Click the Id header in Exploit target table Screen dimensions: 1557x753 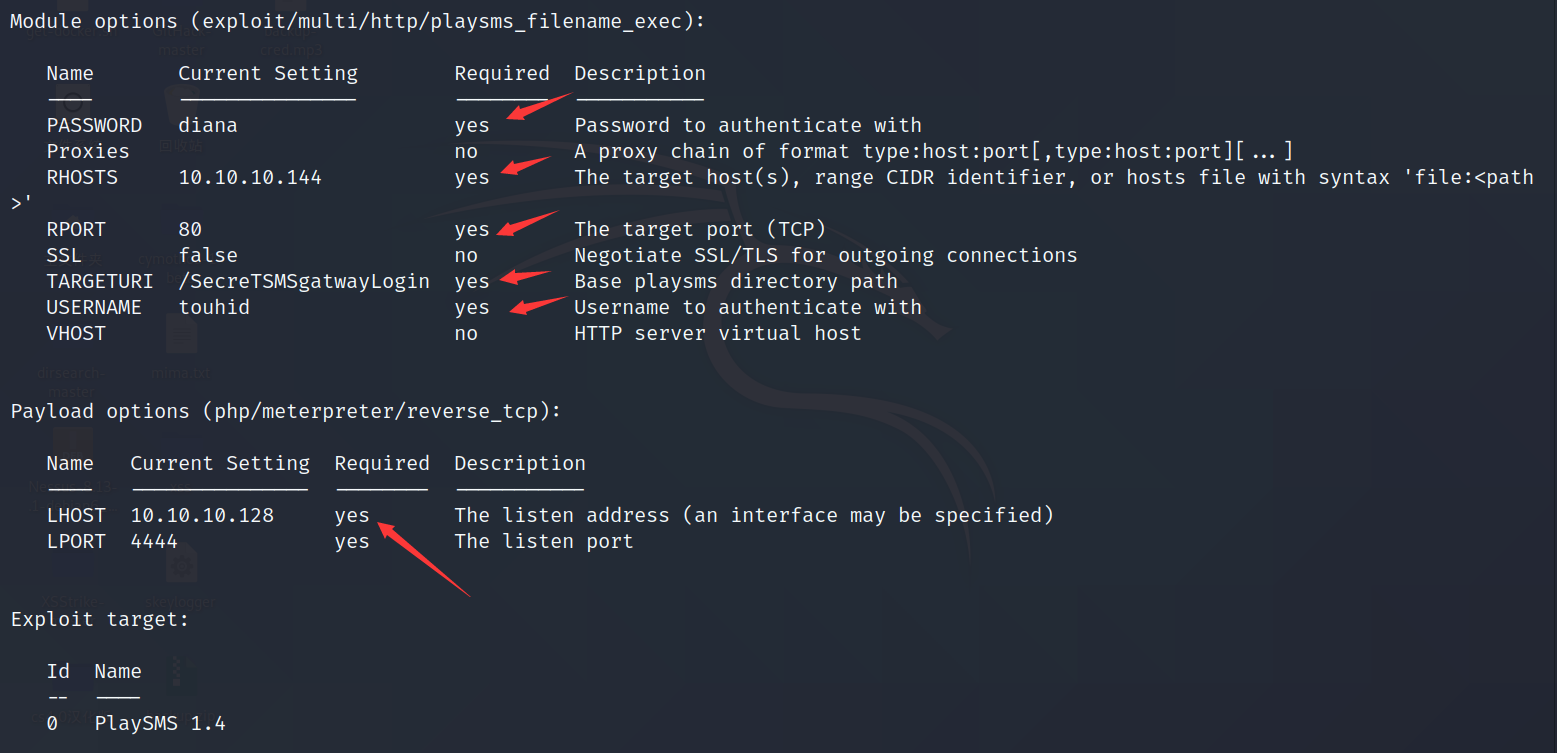click(58, 671)
